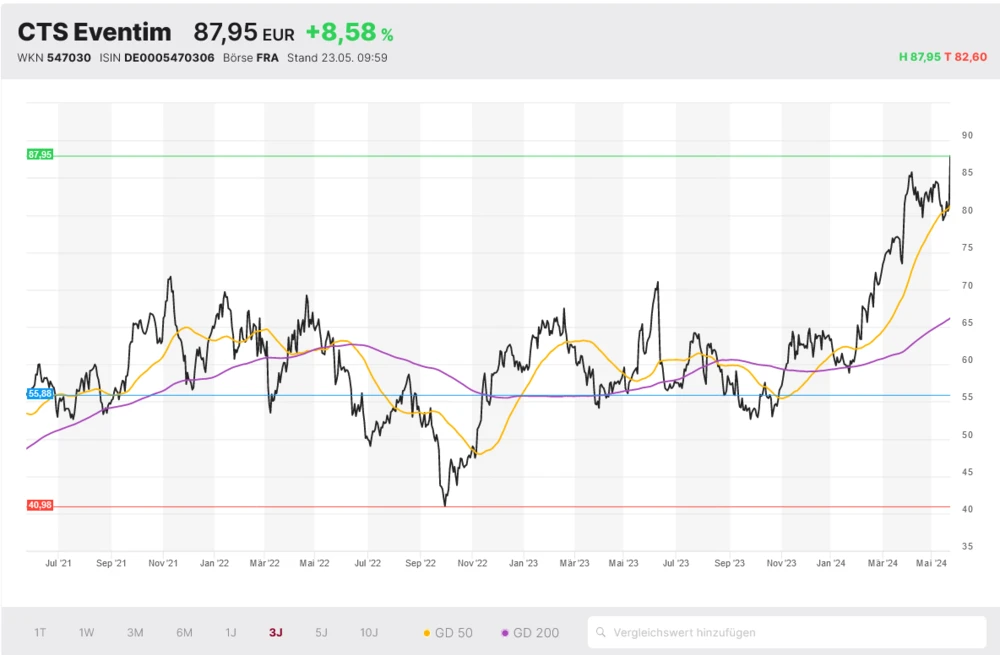Click the purple GD 200 color dot
The image size is (1000, 655).
click(505, 632)
